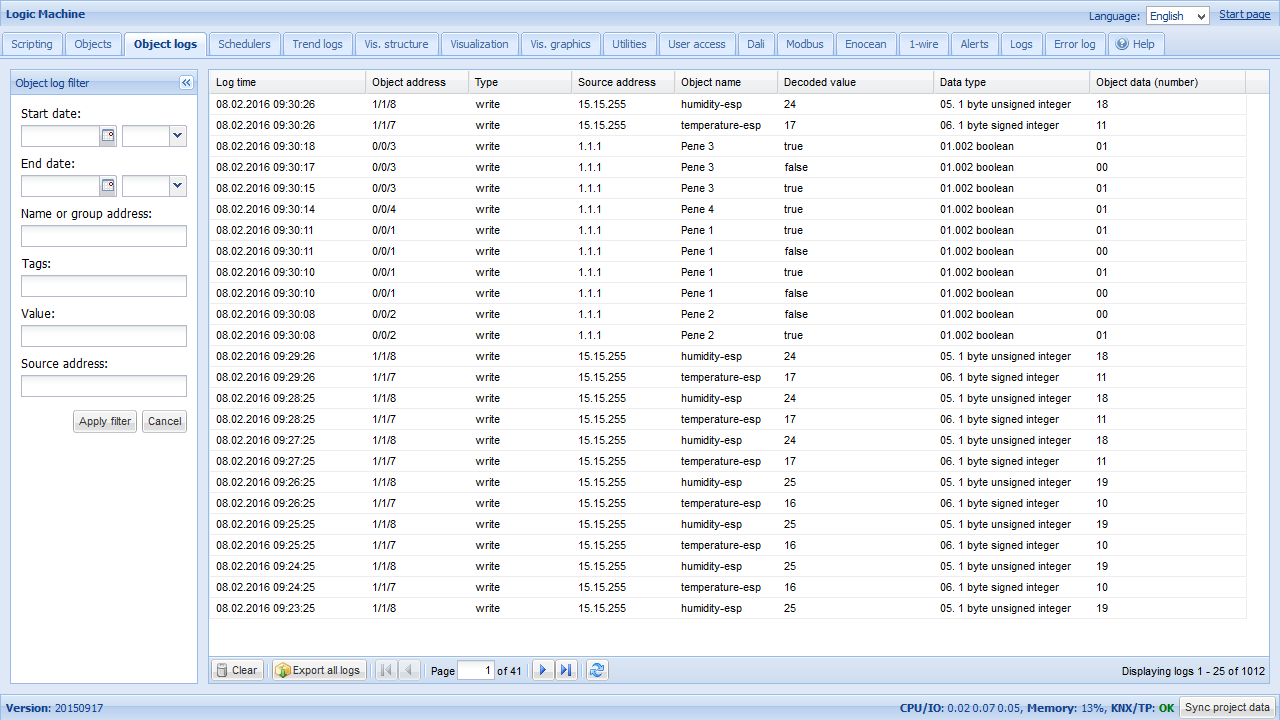Open the Vis. graphics tab
This screenshot has width=1280, height=720.
tap(560, 44)
